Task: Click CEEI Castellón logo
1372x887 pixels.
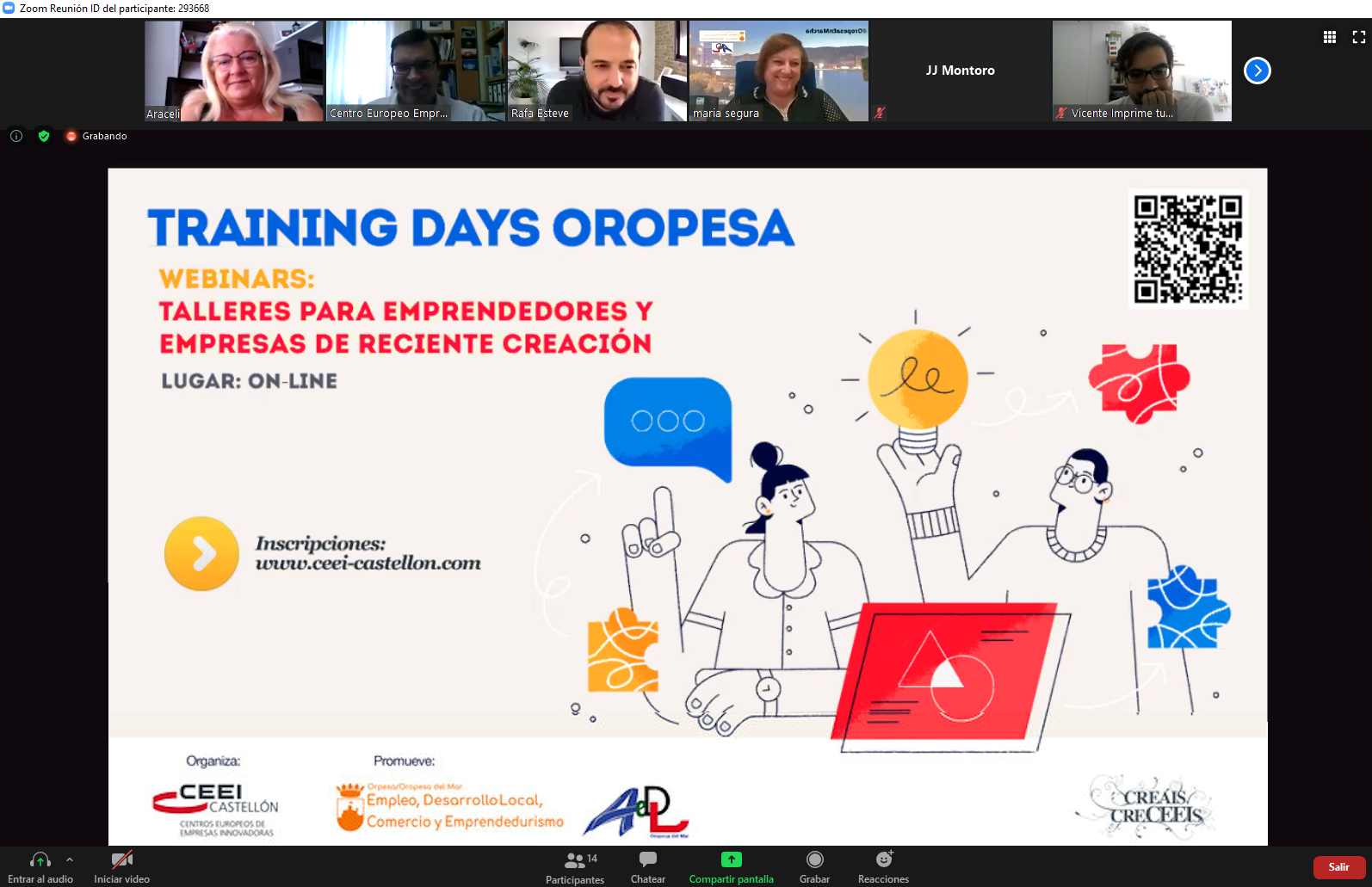Action: pos(215,810)
